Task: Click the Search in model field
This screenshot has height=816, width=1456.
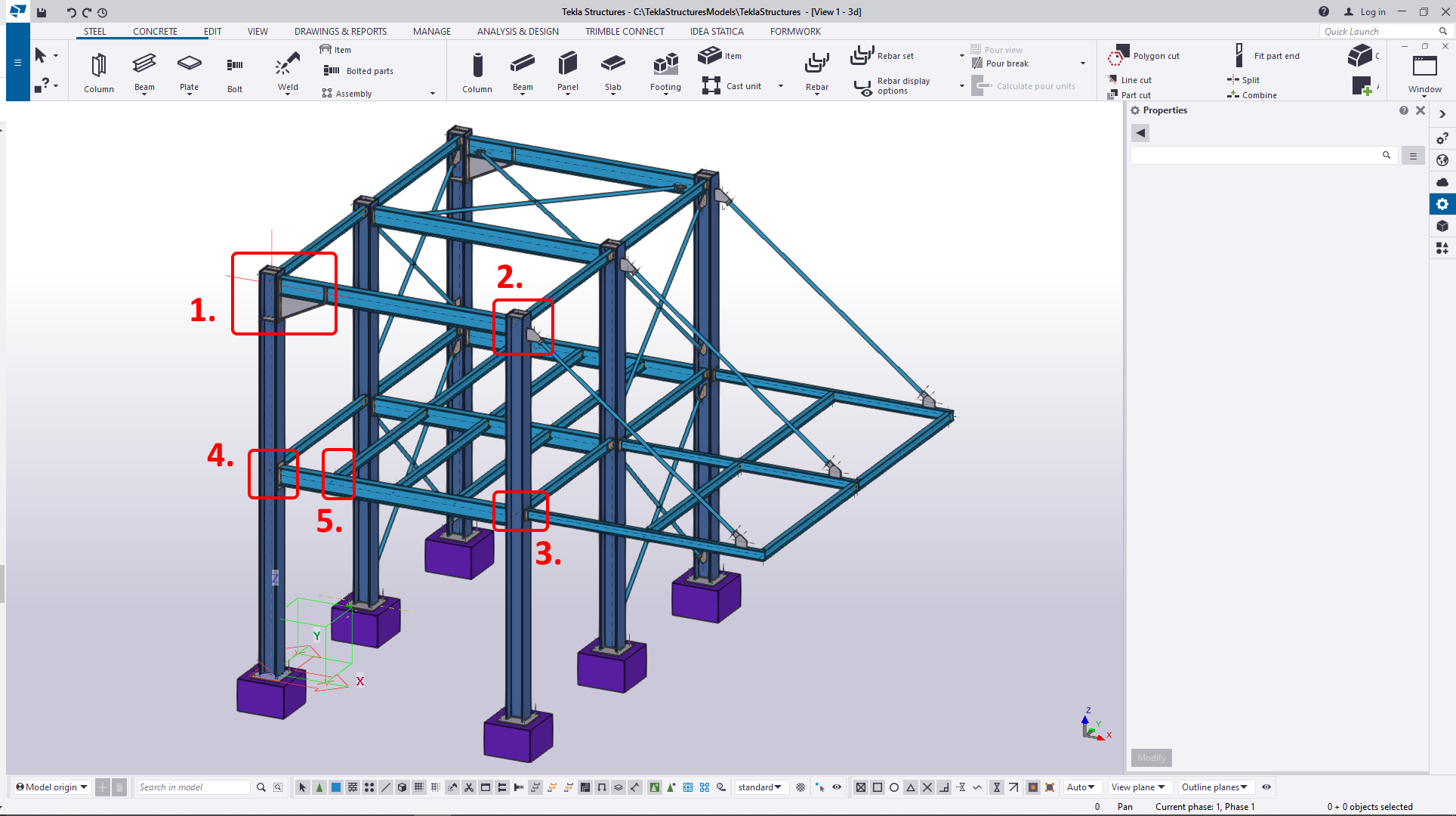Action: 193,787
